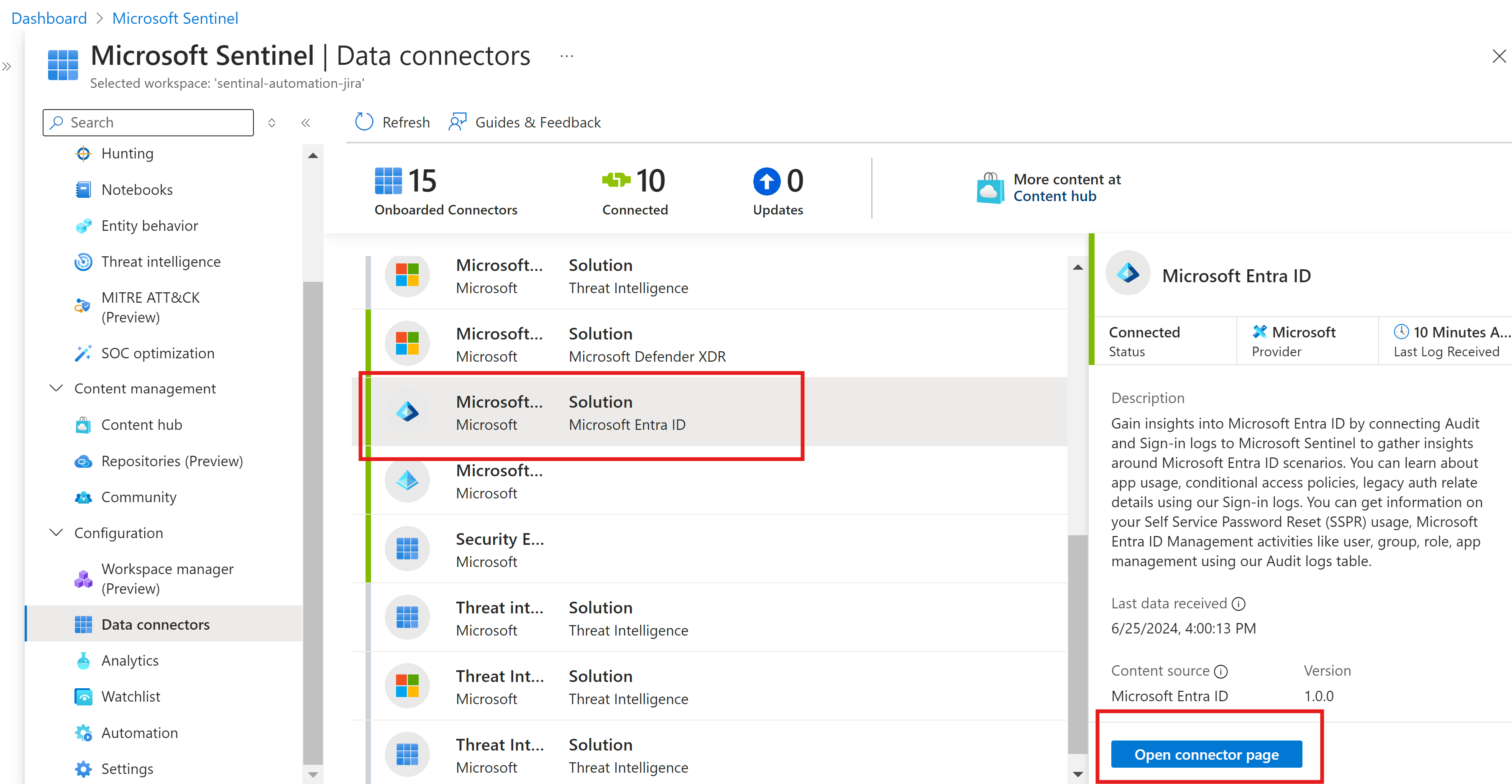This screenshot has width=1512, height=784.
Task: Click the Threat intelligence icon
Action: click(83, 262)
